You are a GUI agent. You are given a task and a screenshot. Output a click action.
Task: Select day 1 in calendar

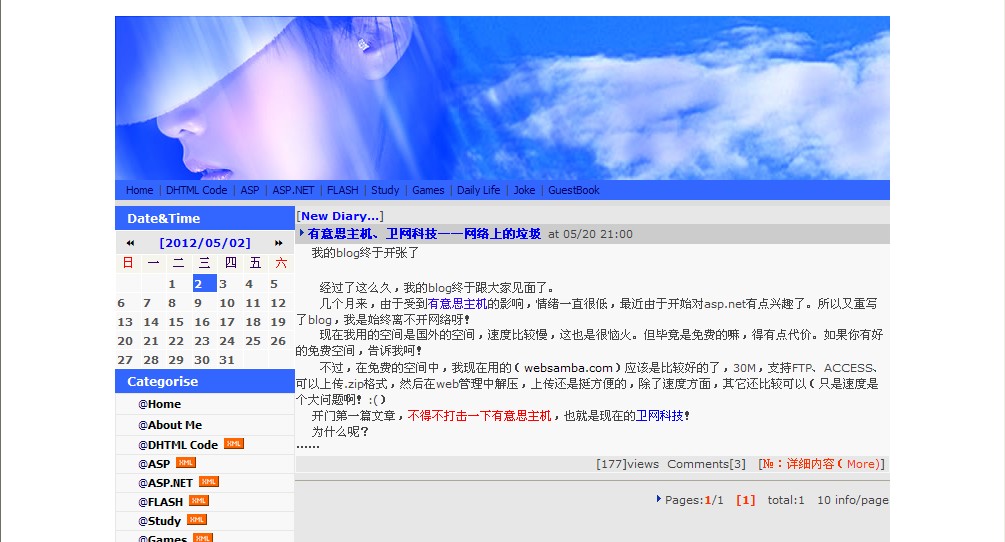[x=172, y=284]
